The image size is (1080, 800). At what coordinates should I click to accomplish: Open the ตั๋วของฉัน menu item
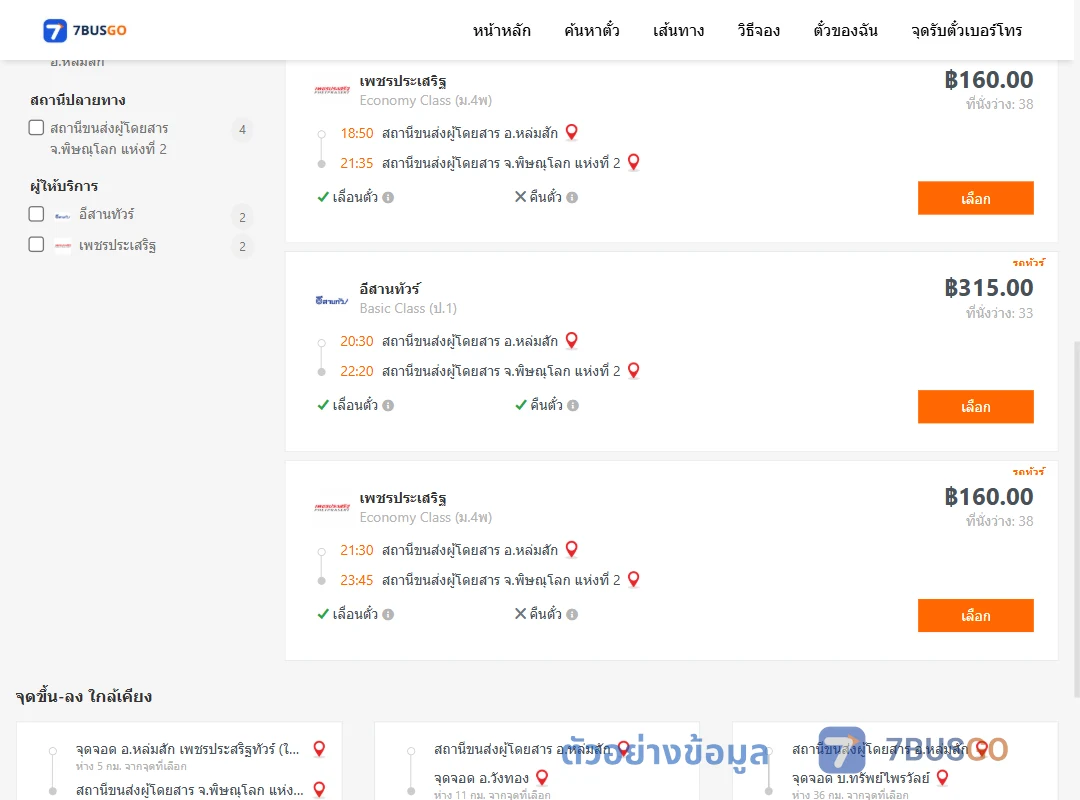tap(845, 30)
